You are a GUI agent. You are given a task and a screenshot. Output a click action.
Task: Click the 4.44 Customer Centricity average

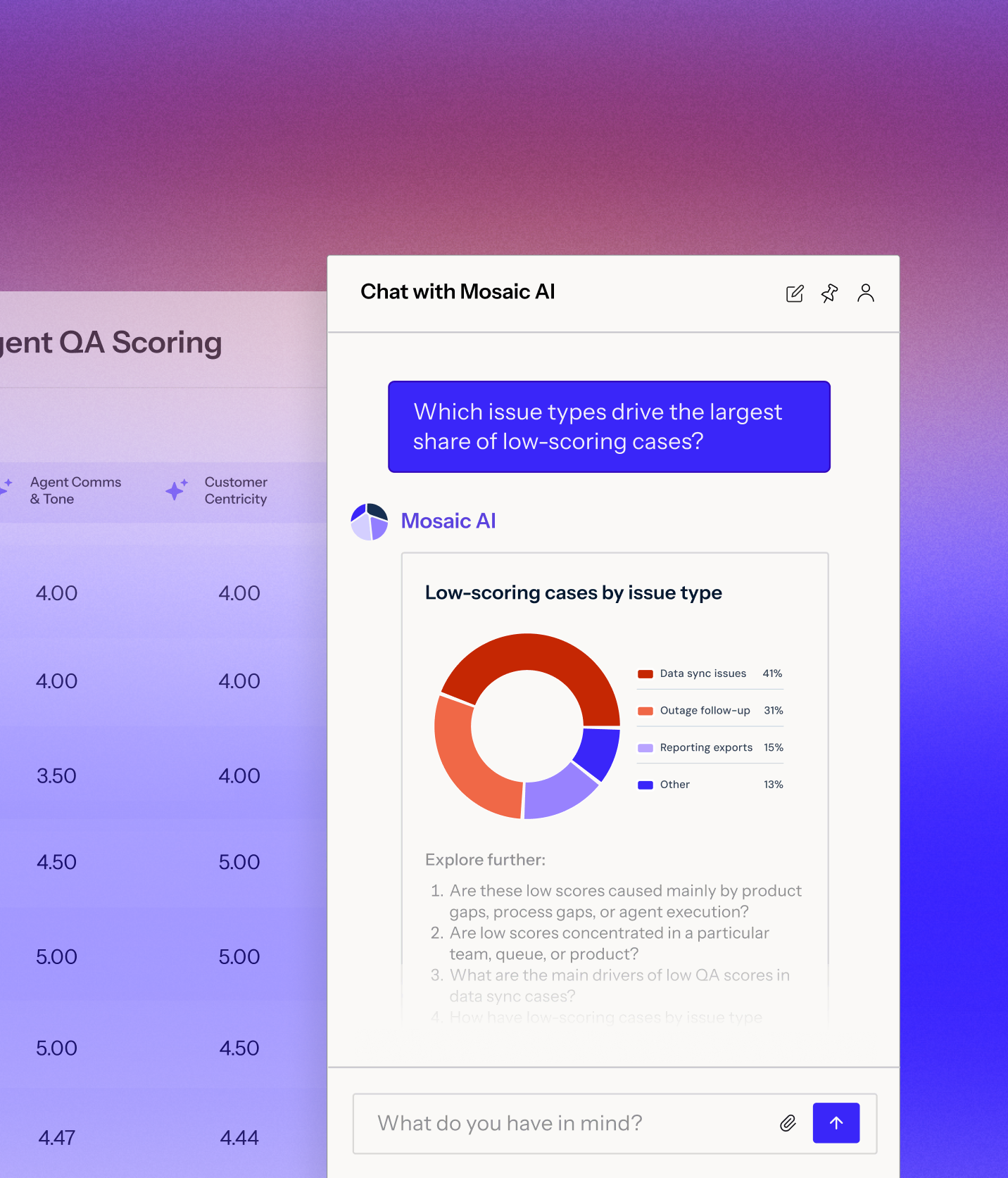[239, 1138]
